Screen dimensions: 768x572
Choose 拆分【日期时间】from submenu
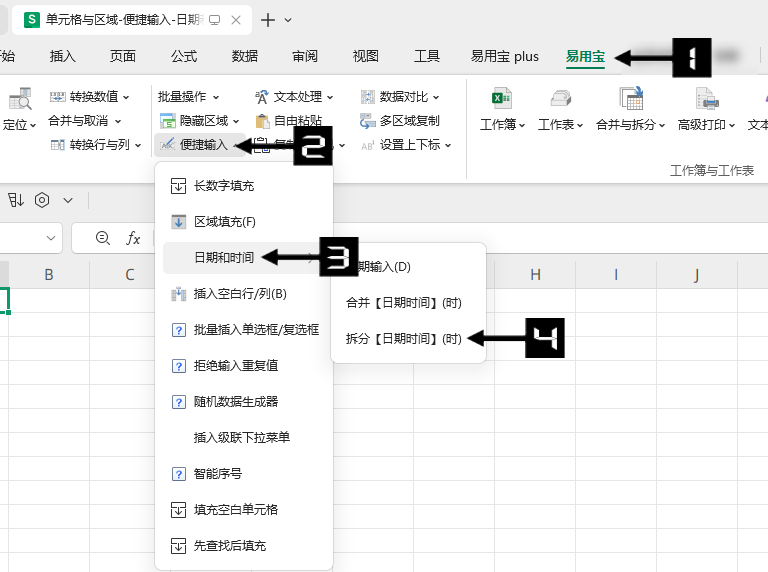[x=404, y=338]
